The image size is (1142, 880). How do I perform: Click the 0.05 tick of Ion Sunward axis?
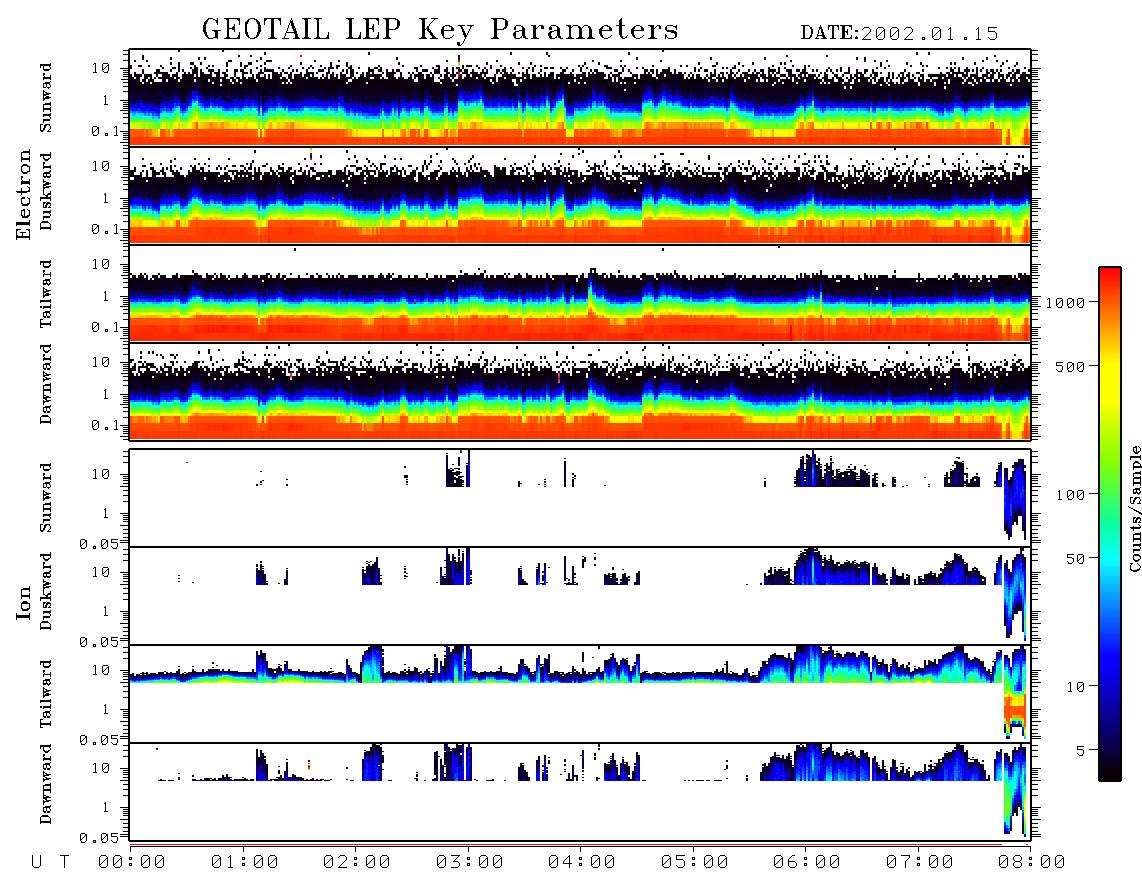(x=98, y=543)
